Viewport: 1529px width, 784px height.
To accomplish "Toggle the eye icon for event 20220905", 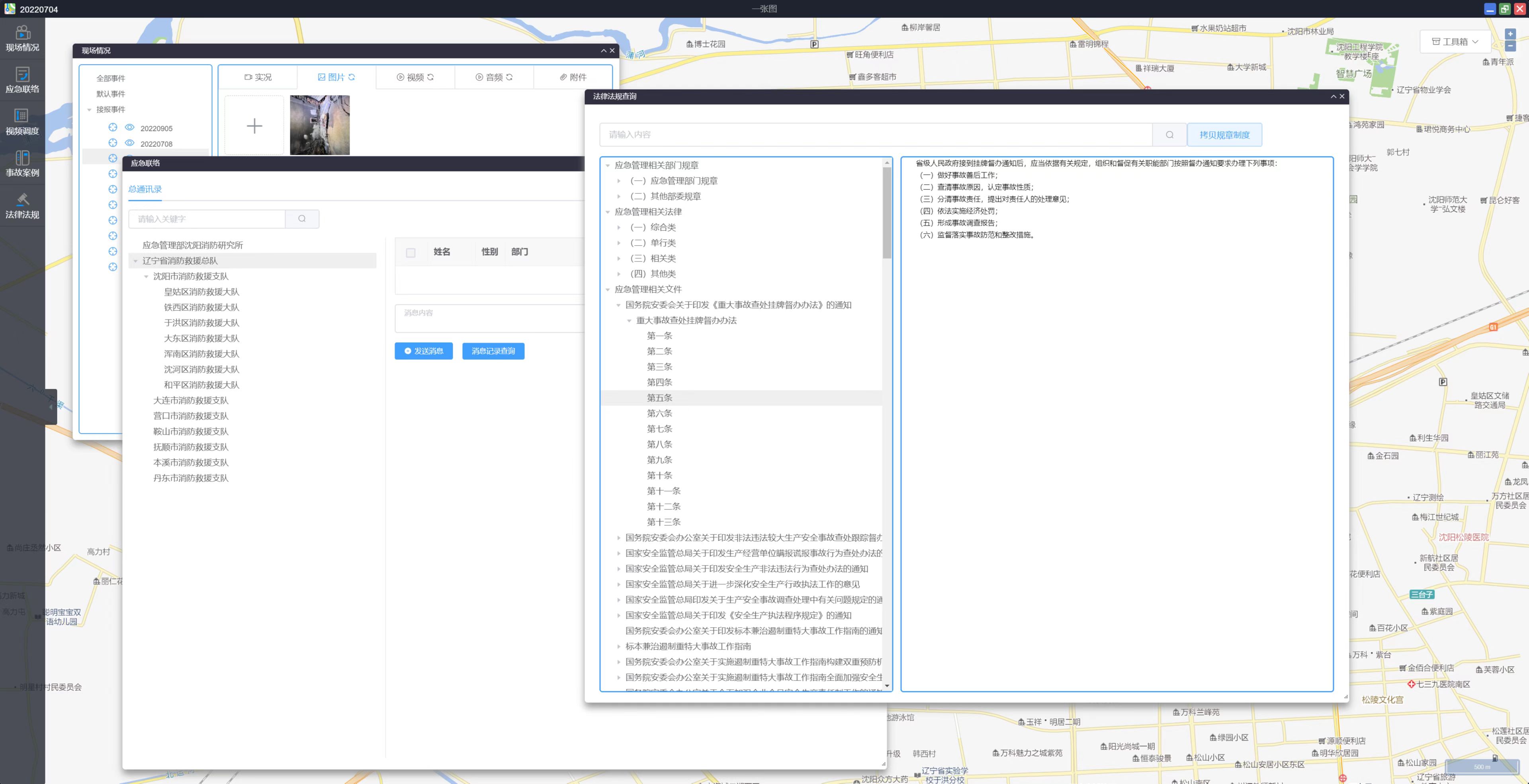I will click(129, 127).
